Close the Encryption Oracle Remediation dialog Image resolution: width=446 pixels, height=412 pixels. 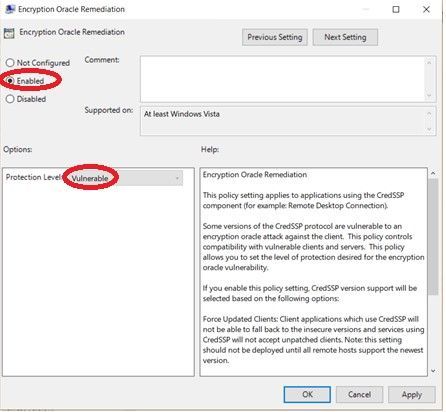coord(426,9)
